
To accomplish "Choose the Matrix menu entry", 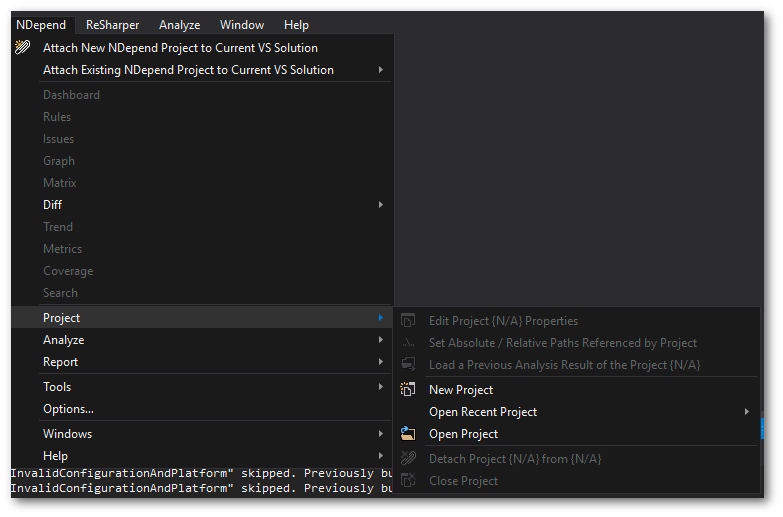I will point(202,182).
